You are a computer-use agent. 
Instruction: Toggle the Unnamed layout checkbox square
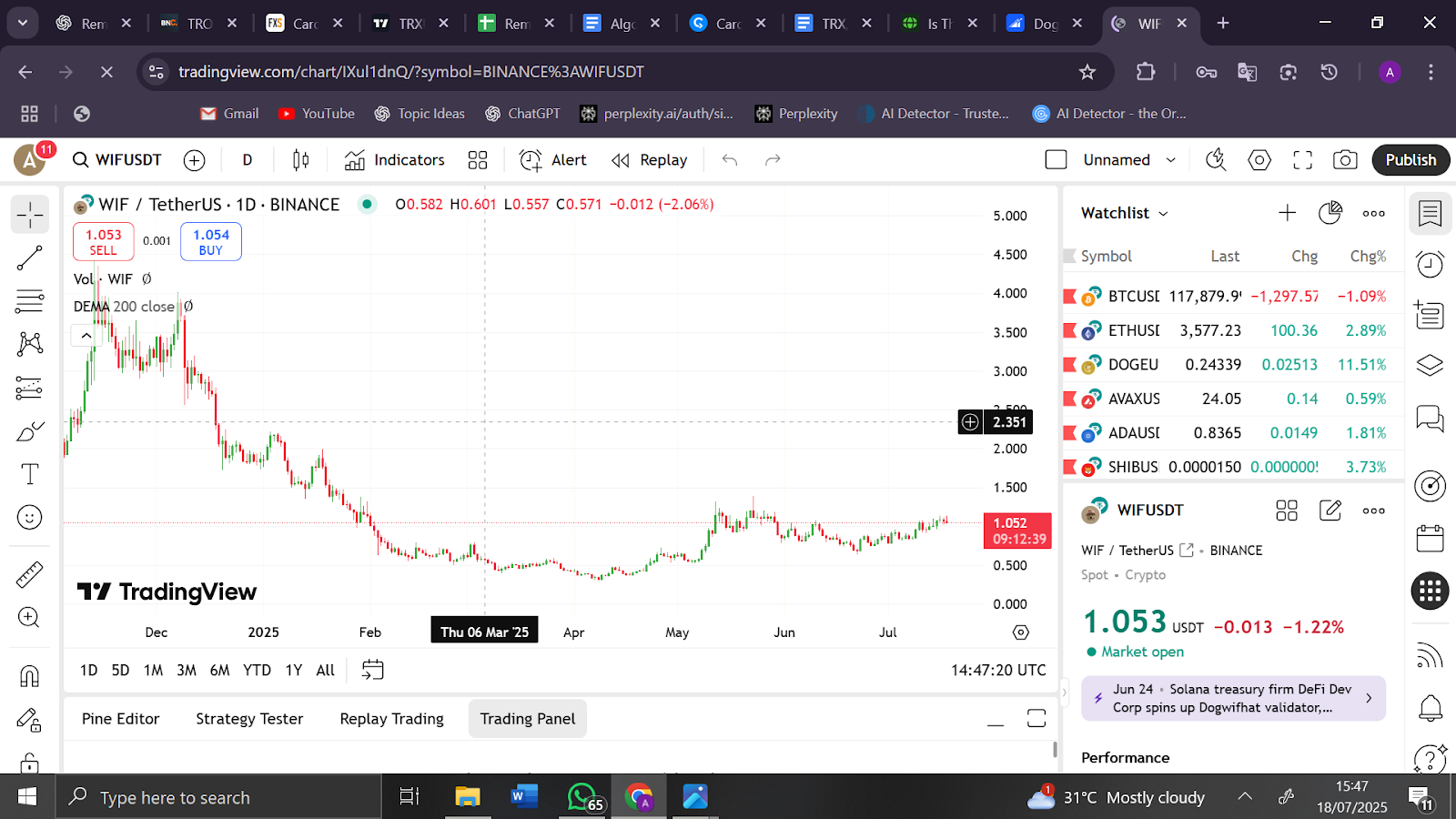1056,160
